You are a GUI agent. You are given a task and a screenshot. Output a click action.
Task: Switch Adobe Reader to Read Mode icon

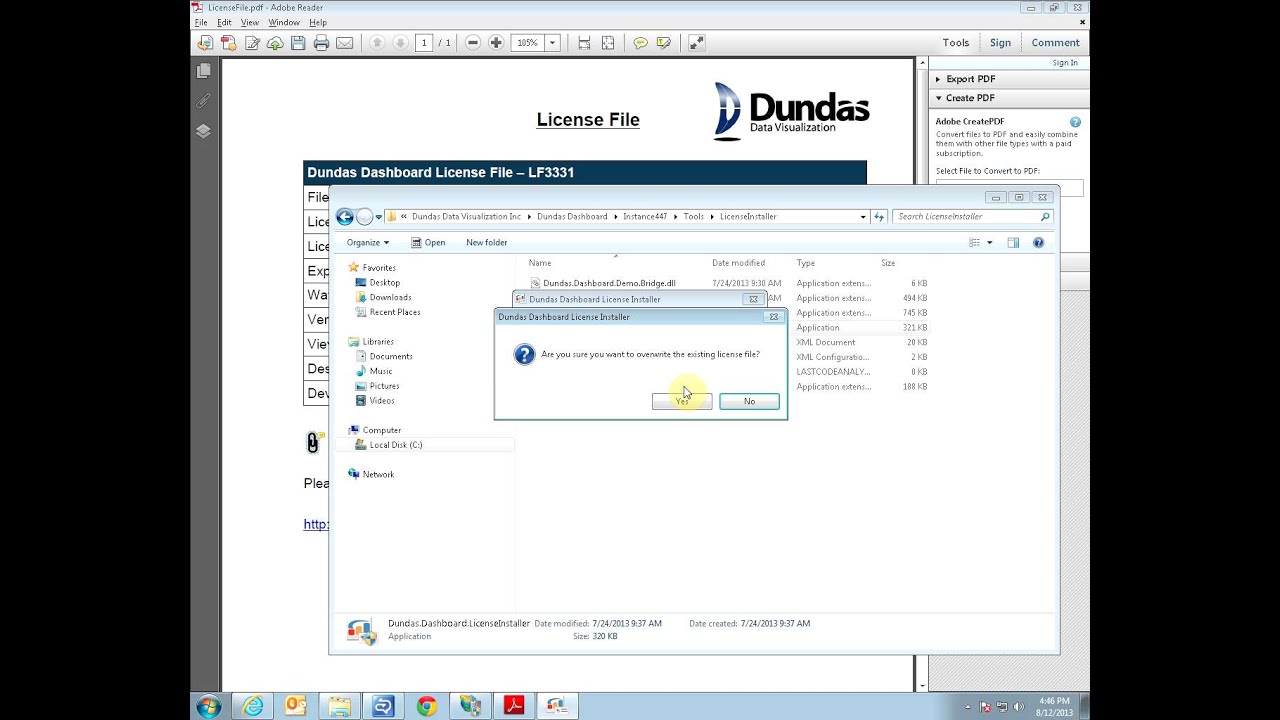click(x=696, y=43)
